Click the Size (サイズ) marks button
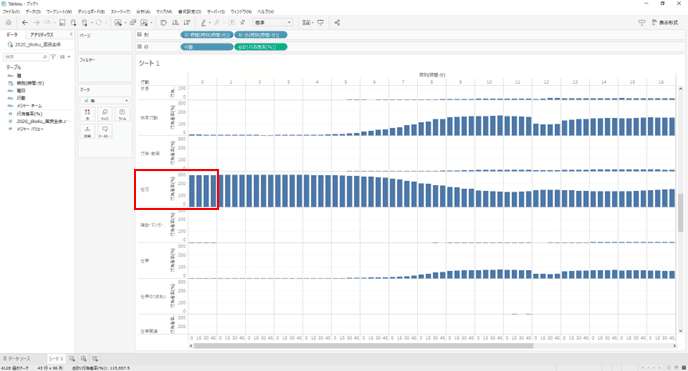The height and width of the screenshot is (371, 688). click(104, 114)
